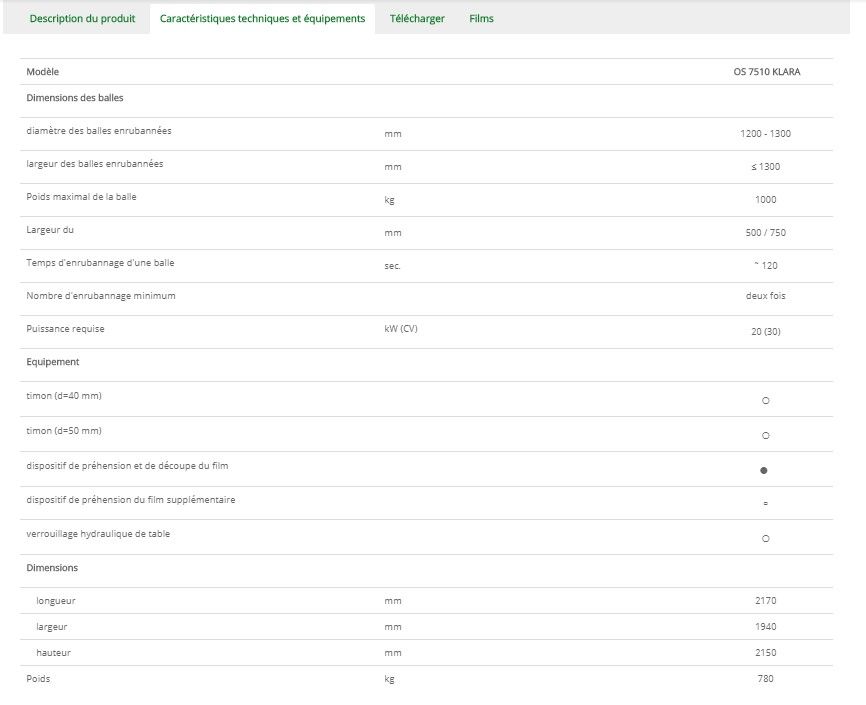Viewport: 866px width, 705px height.
Task: Click the Poids maximal de la balle row label
Action: [x=82, y=197]
